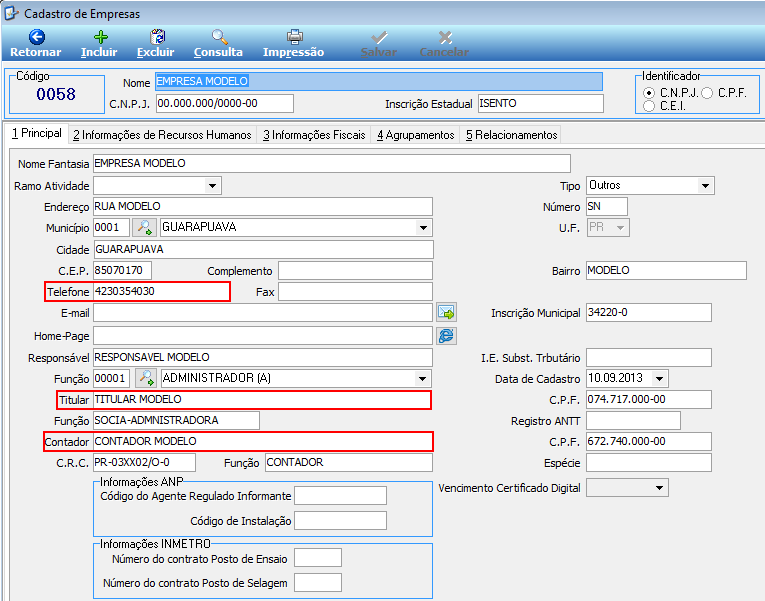This screenshot has height=601, width=765.
Task: Click the Código de Instalação field
Action: click(341, 521)
